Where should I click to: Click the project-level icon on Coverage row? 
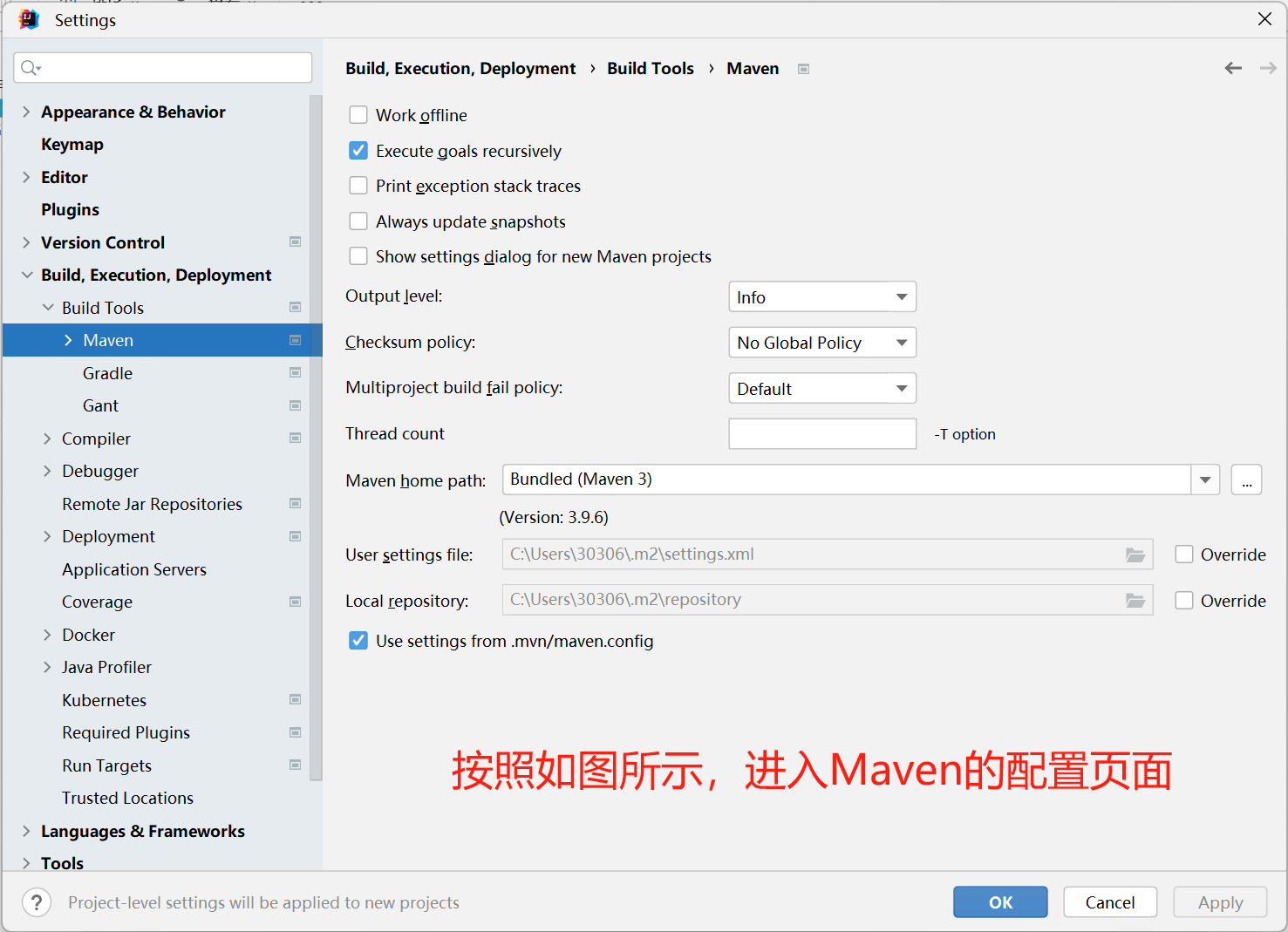point(296,602)
